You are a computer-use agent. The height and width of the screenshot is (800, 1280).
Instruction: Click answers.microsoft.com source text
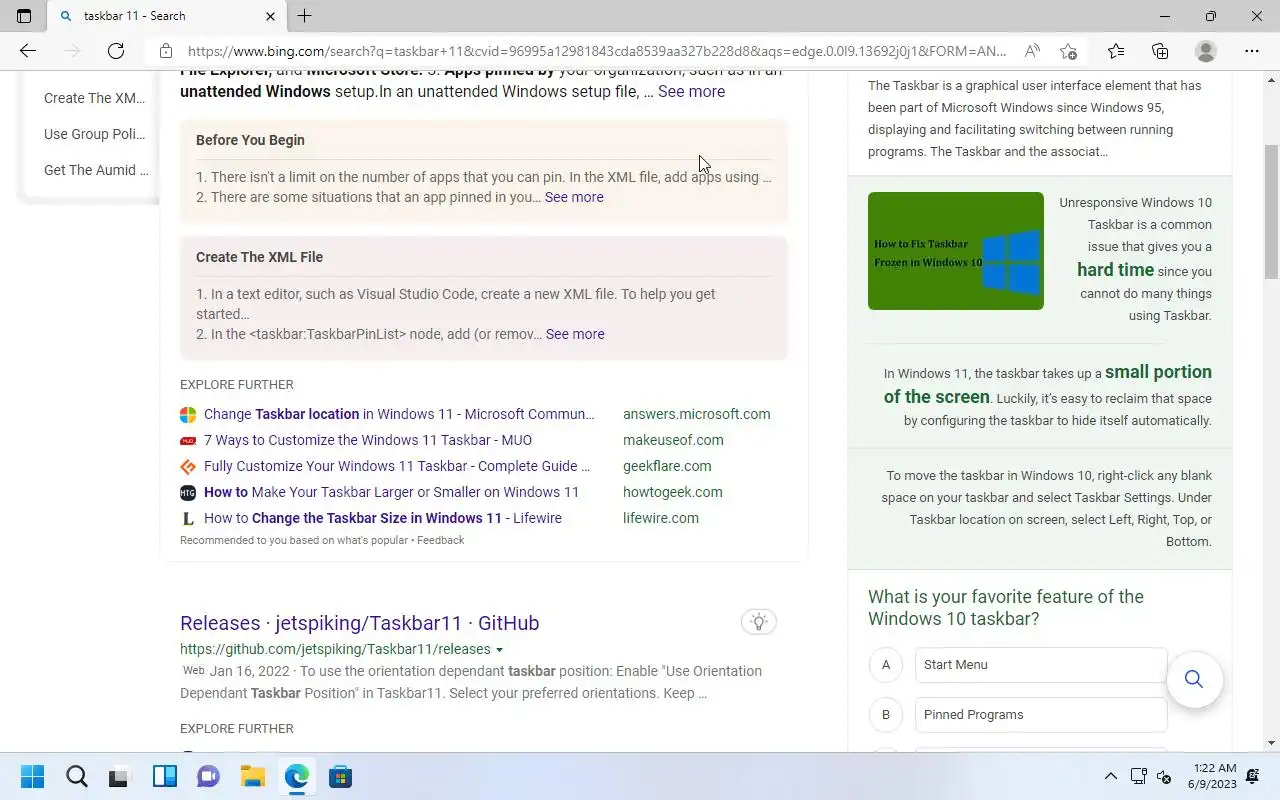coord(696,414)
